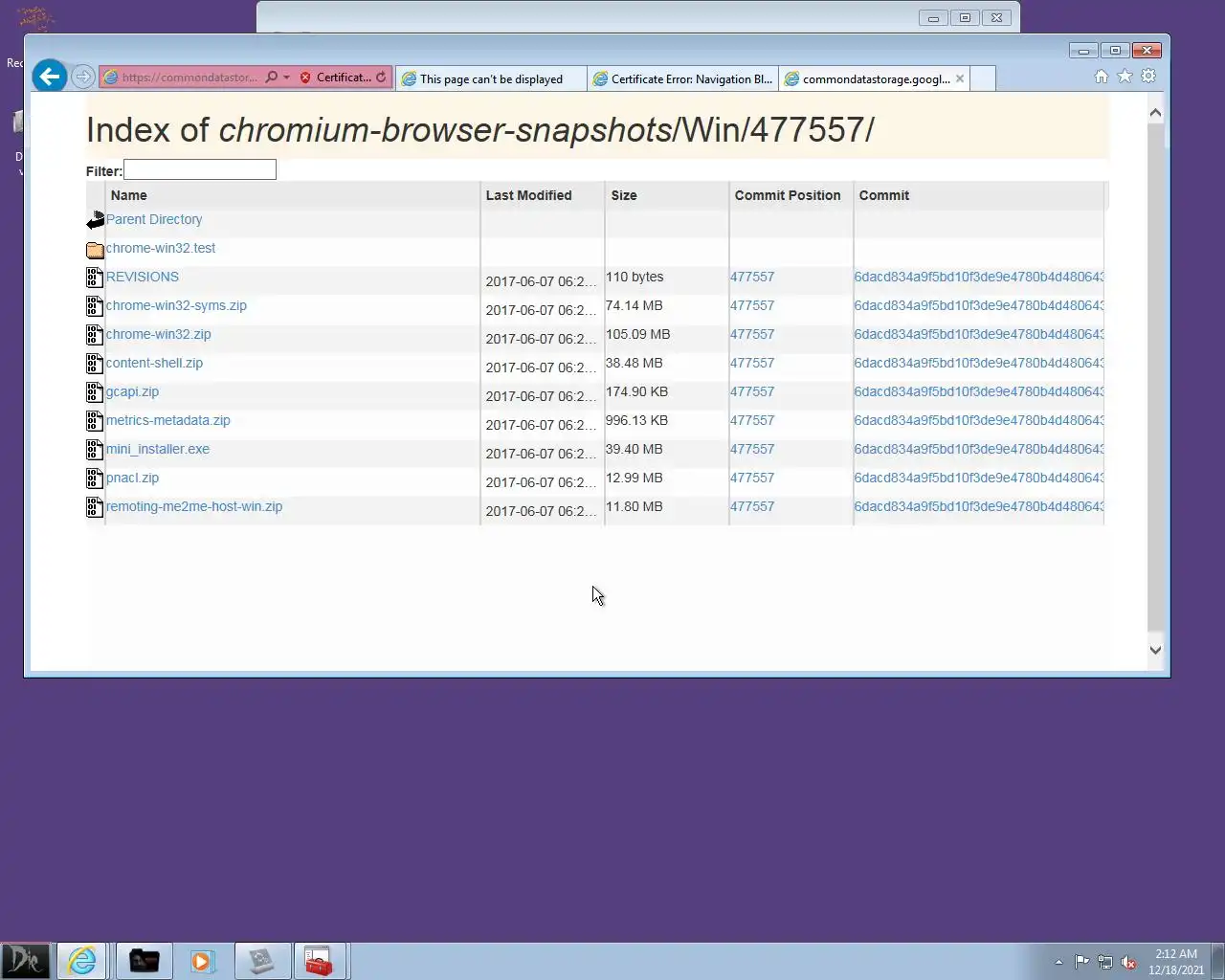Download chrome-win32.zip
This screenshot has height=980, width=1225.
coord(158,334)
